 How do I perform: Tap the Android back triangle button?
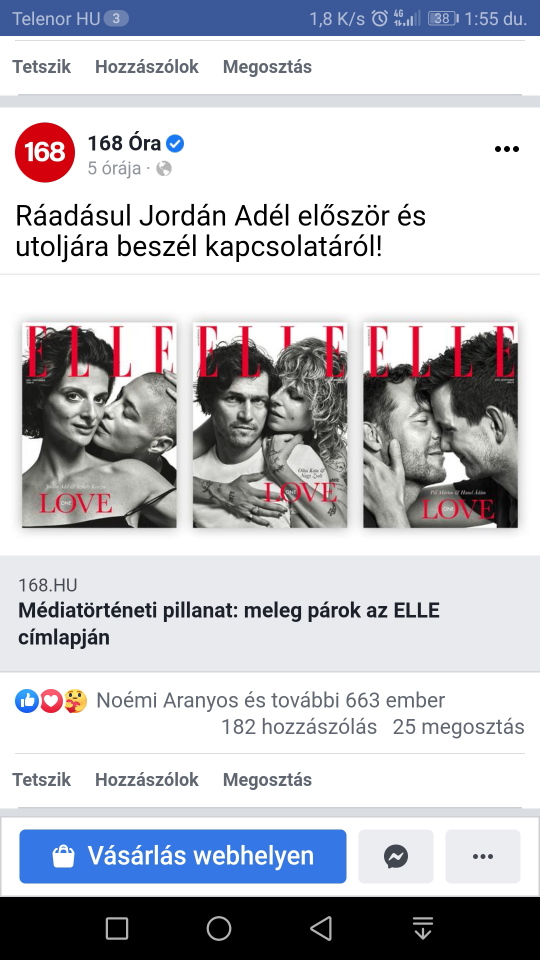[x=321, y=928]
